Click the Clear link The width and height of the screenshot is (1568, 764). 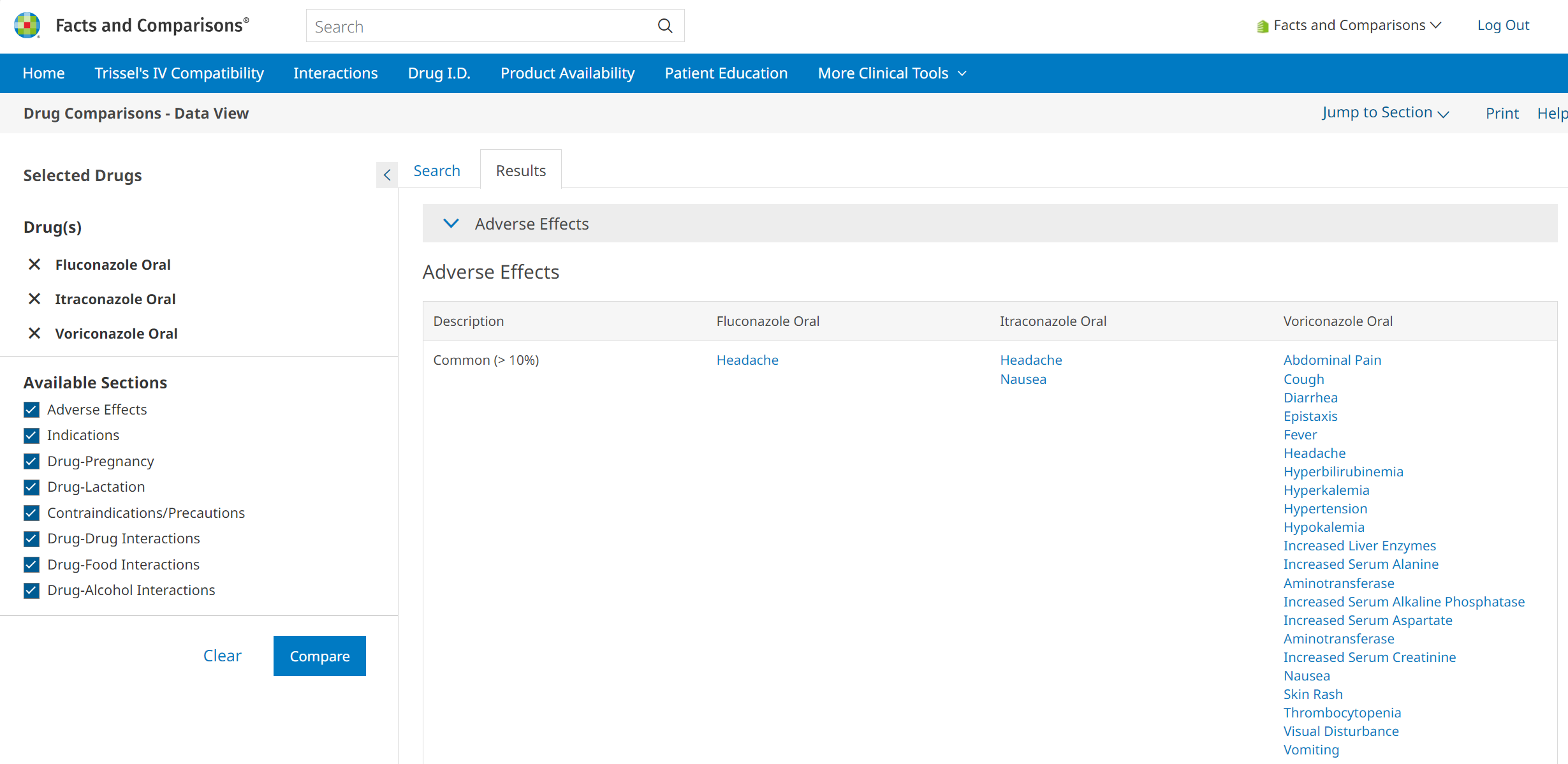222,656
